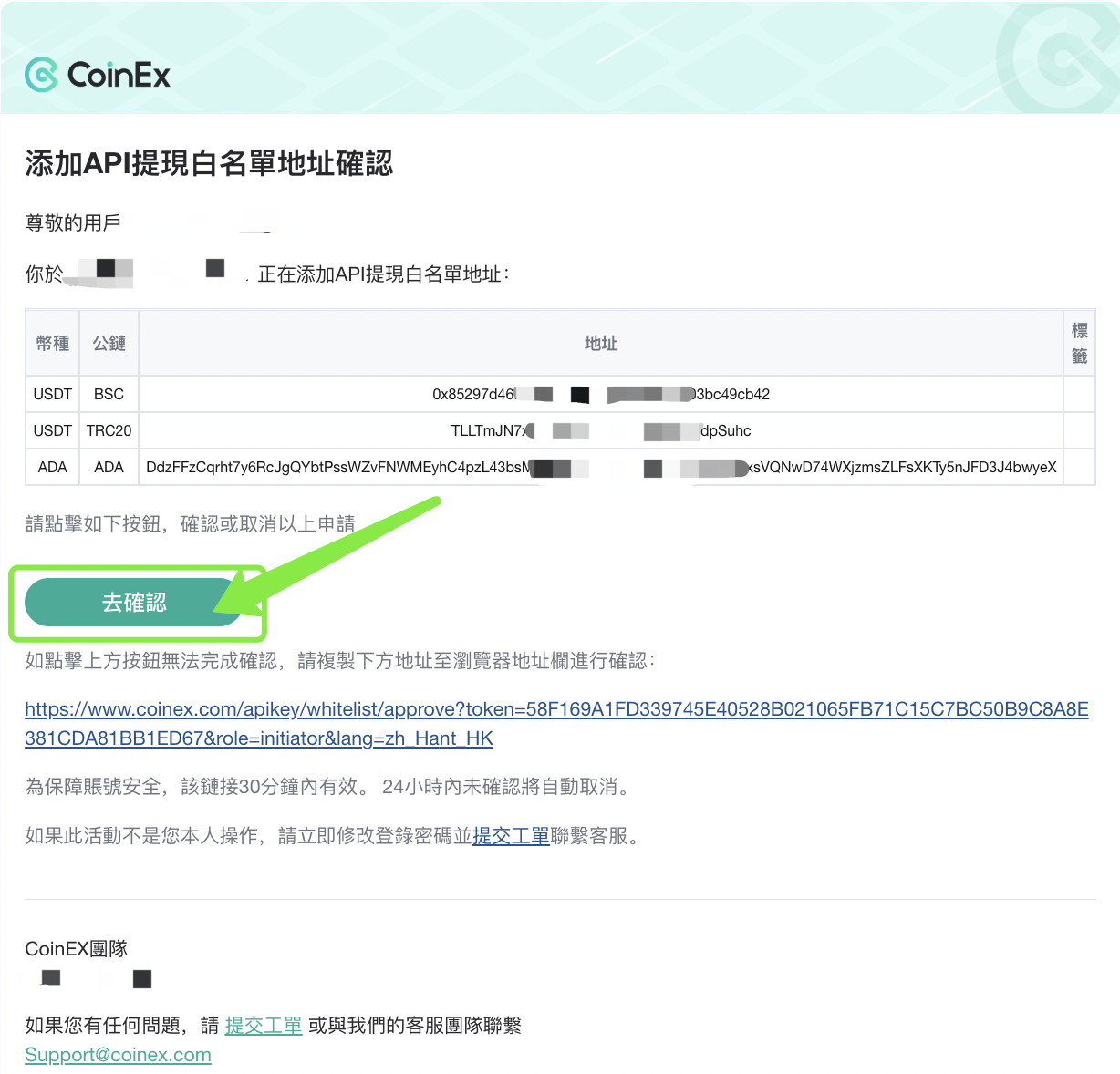Click the greeting text 尊敬的用戶

[73, 223]
